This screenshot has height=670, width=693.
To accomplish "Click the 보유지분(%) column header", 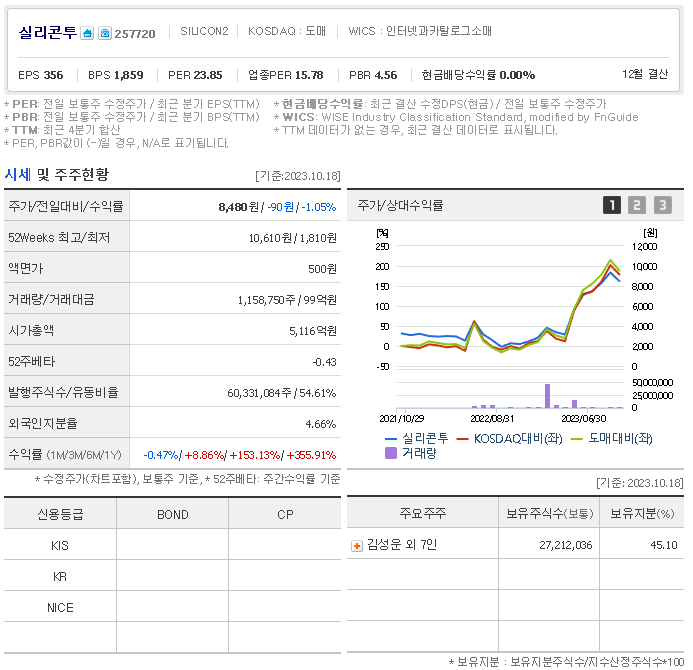I will click(642, 513).
